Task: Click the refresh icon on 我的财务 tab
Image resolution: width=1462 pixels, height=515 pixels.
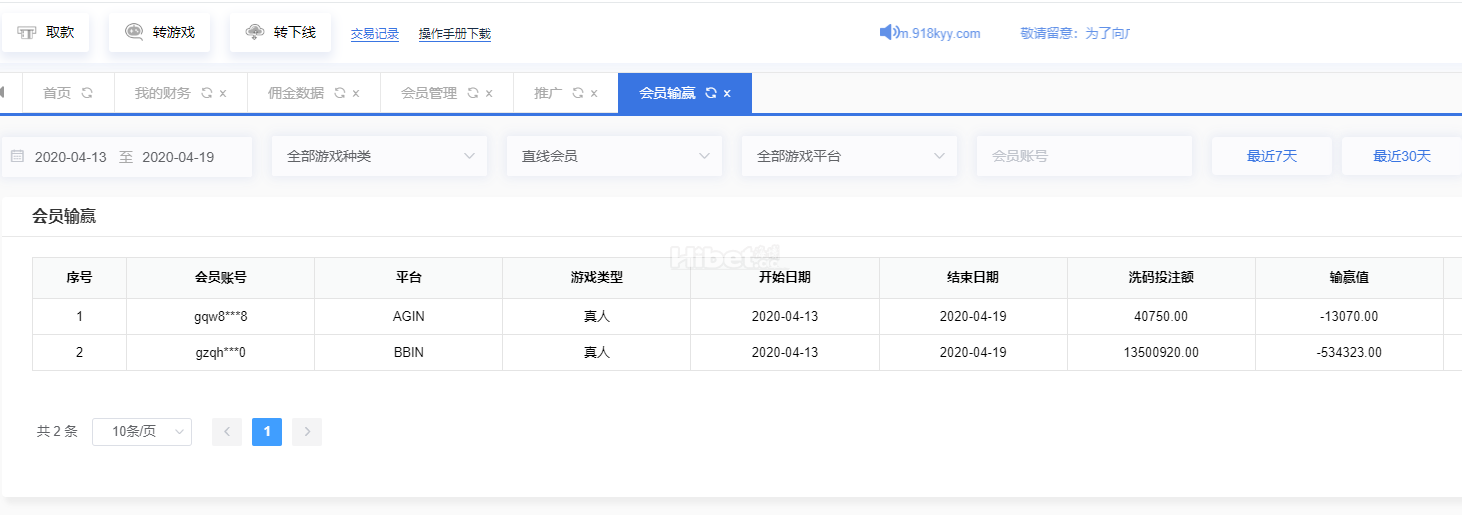Action: tap(207, 93)
